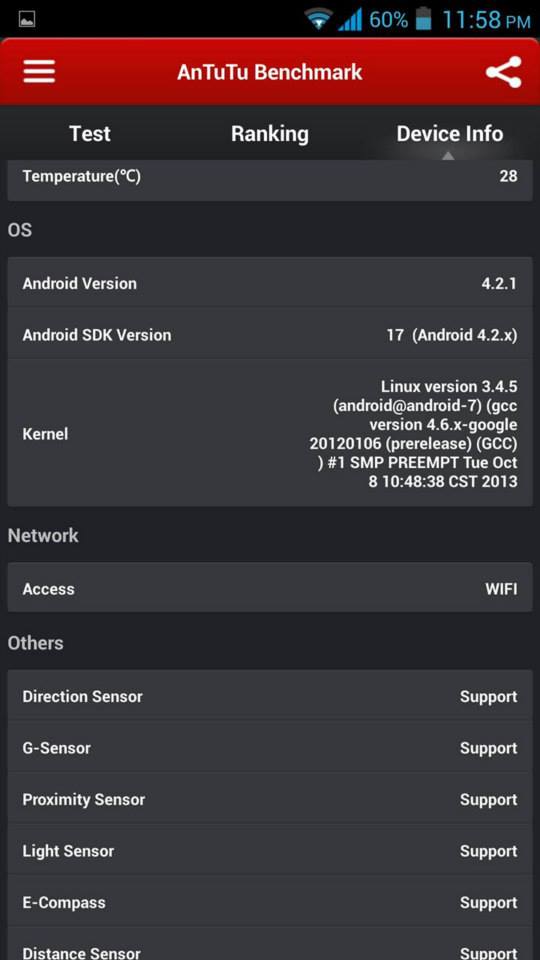
Task: Tap the E-Compass row
Action: pos(270,902)
